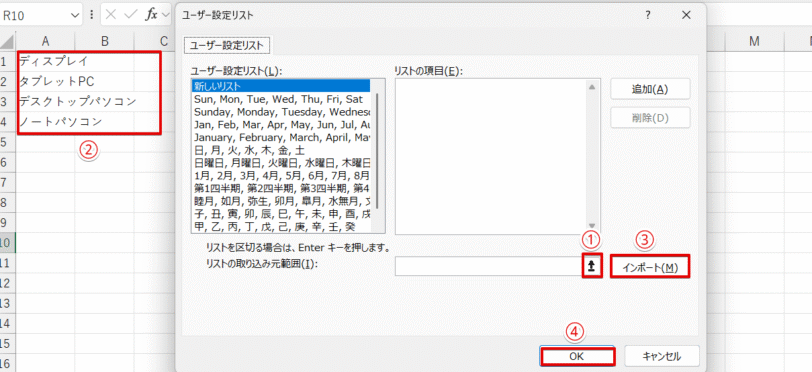The image size is (812, 372).
Task: Select the 睦月, 如月, 弥生 list entry
Action: [281, 201]
